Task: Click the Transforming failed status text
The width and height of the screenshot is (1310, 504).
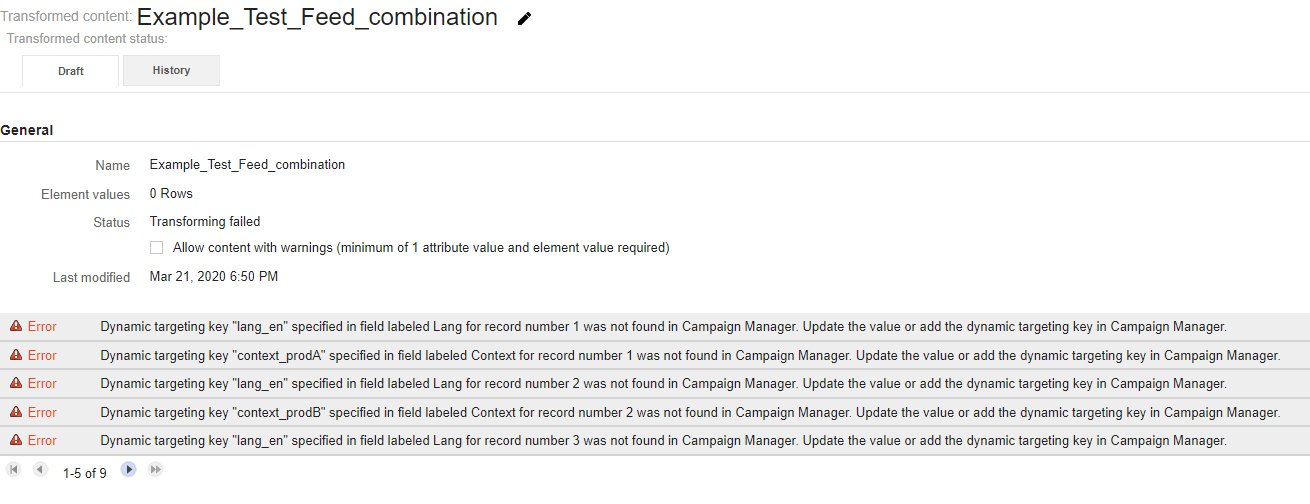Action: 205,222
